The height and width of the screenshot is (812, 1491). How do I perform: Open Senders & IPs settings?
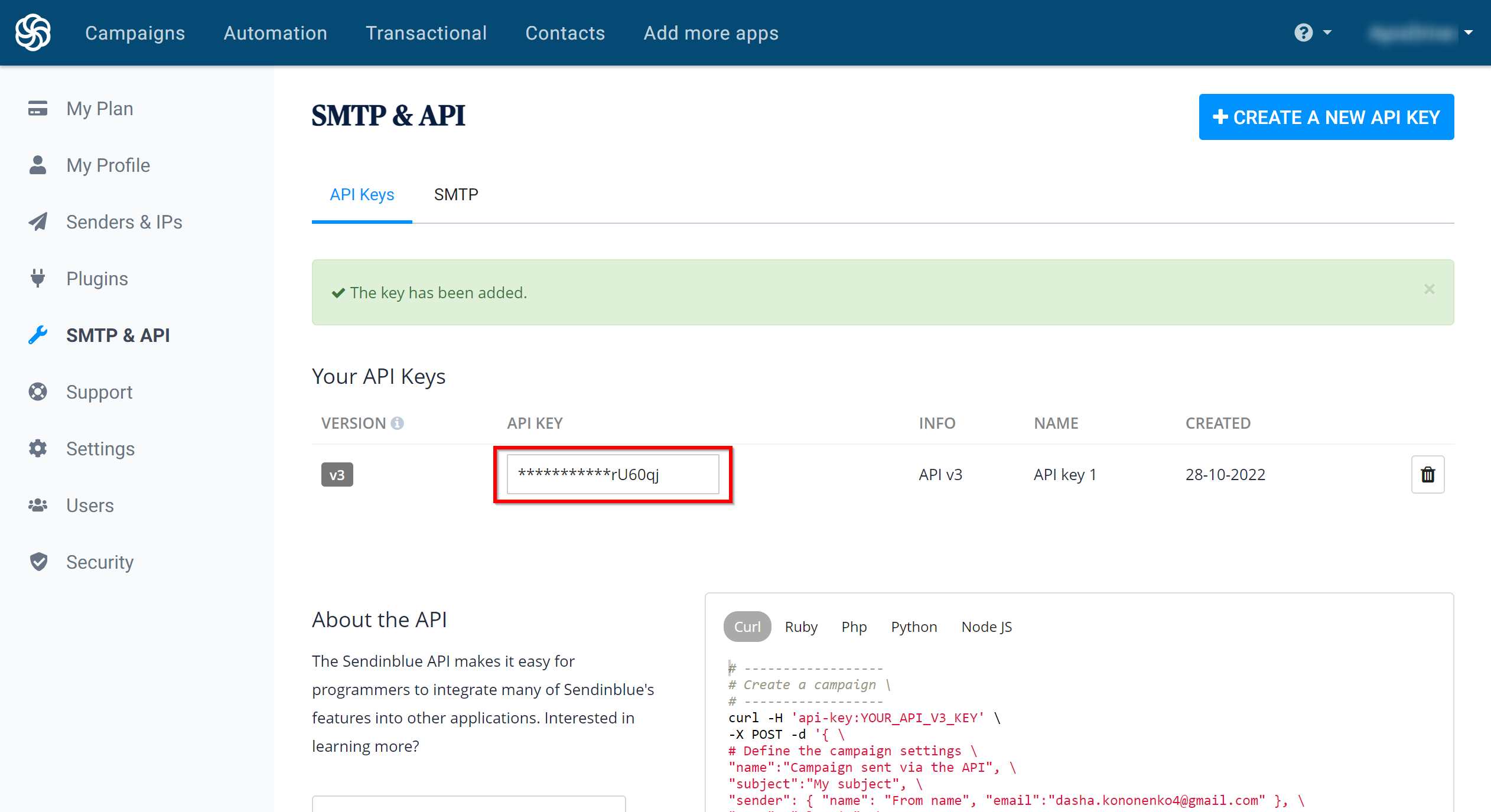(x=124, y=222)
